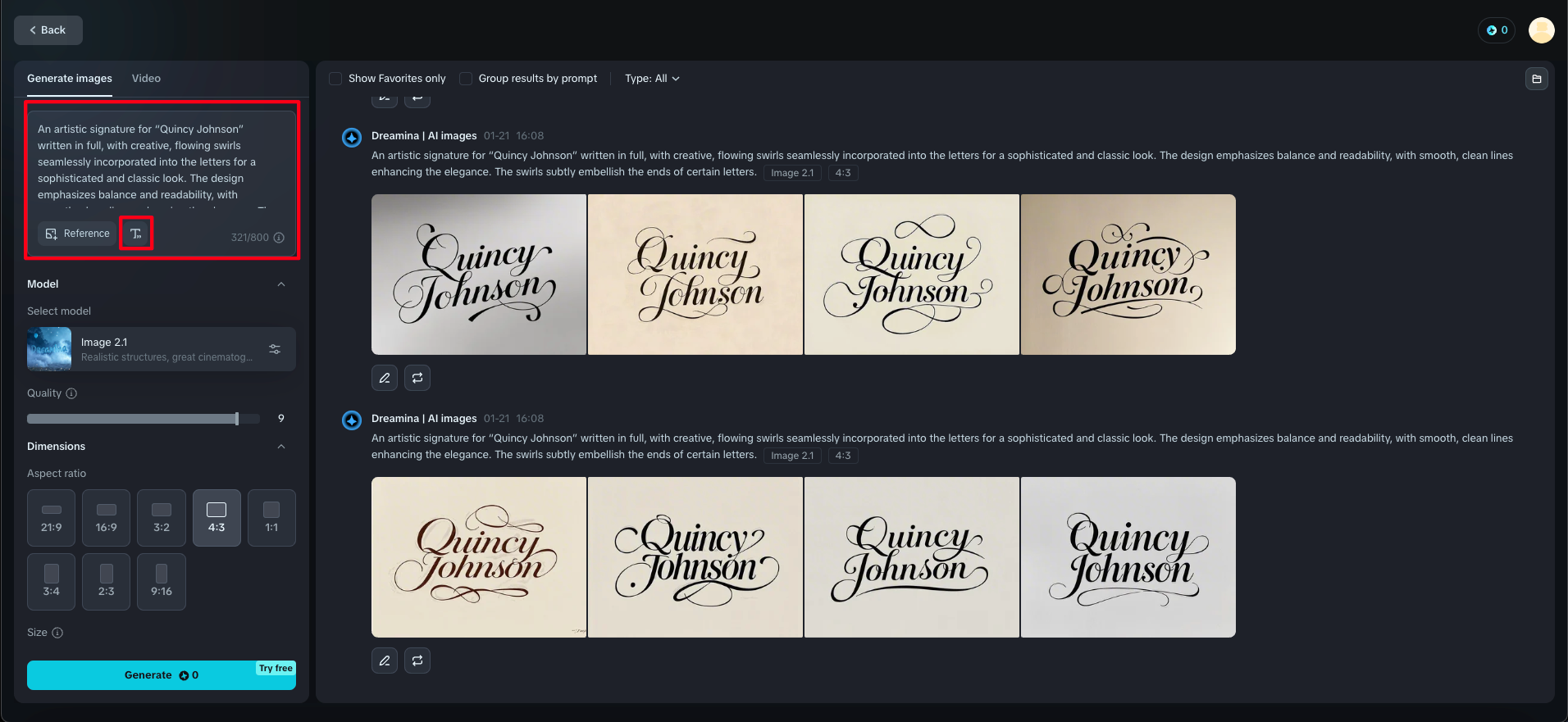Screen dimensions: 1568x722
Task: Click the info icon next to Quality
Action: coord(71,393)
